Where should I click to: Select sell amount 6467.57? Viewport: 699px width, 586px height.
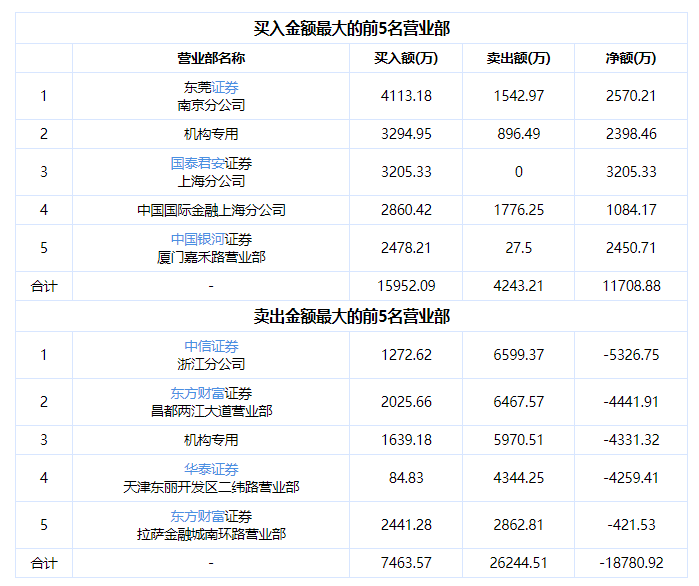tap(518, 402)
